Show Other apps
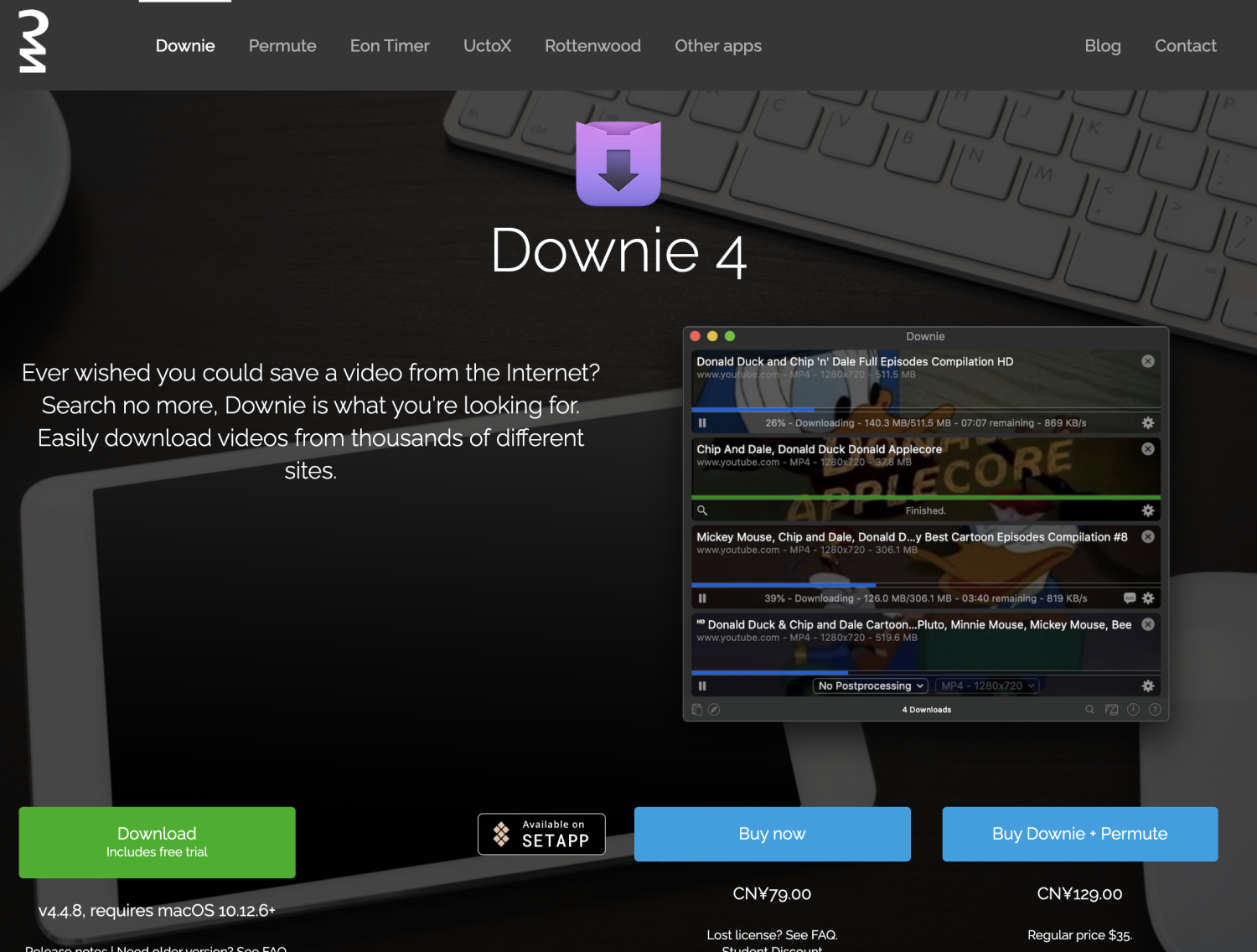This screenshot has height=952, width=1257. coord(718,45)
